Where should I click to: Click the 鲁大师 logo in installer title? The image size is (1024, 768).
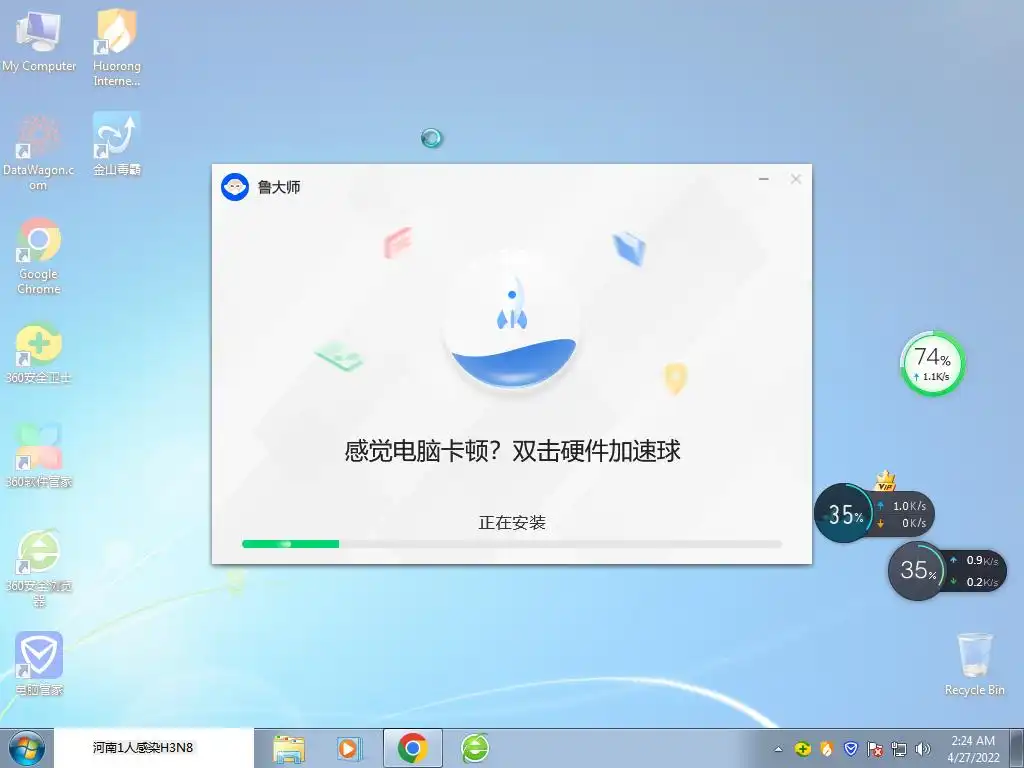tap(235, 187)
